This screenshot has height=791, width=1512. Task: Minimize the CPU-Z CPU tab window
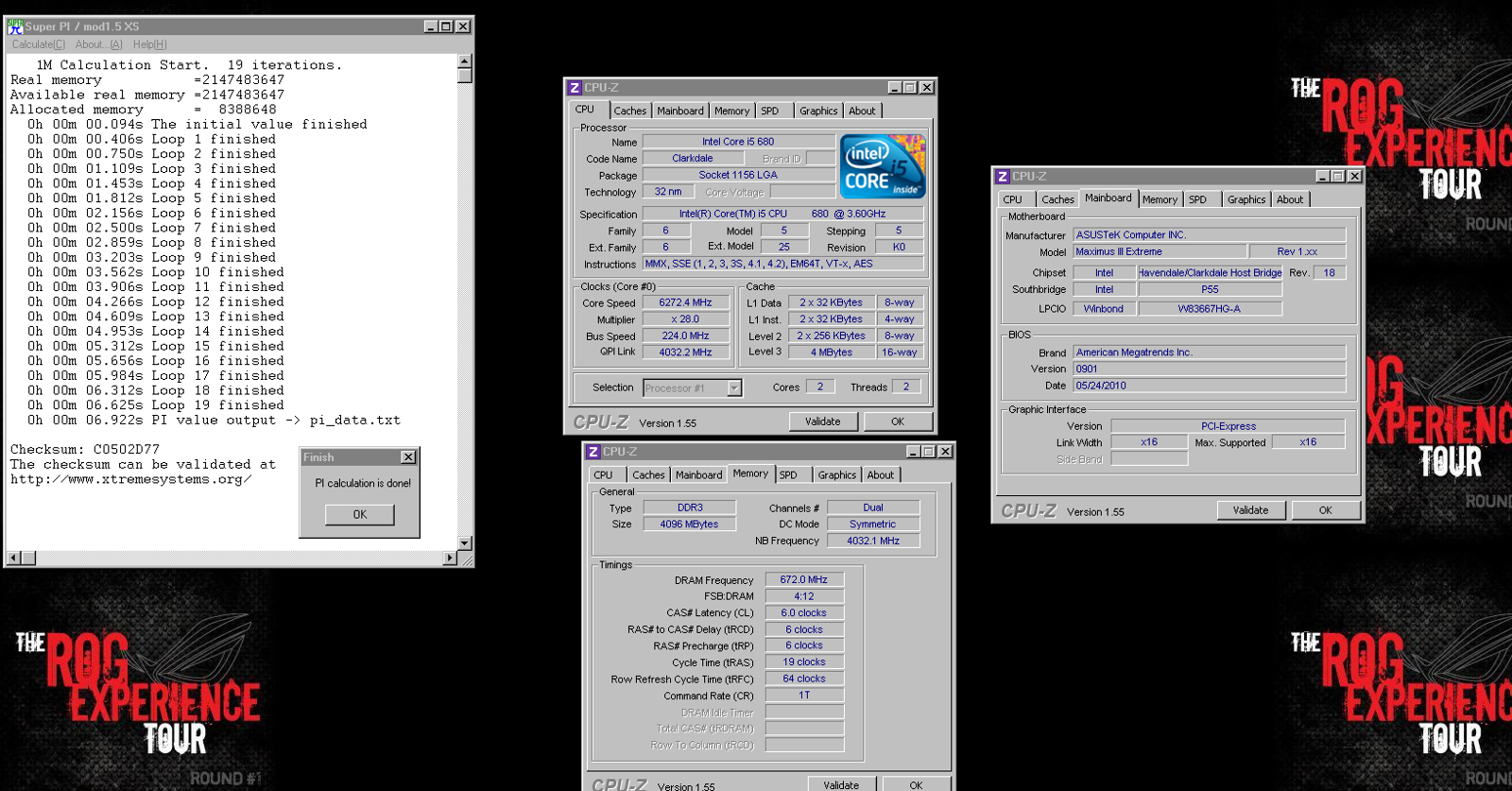coord(895,88)
